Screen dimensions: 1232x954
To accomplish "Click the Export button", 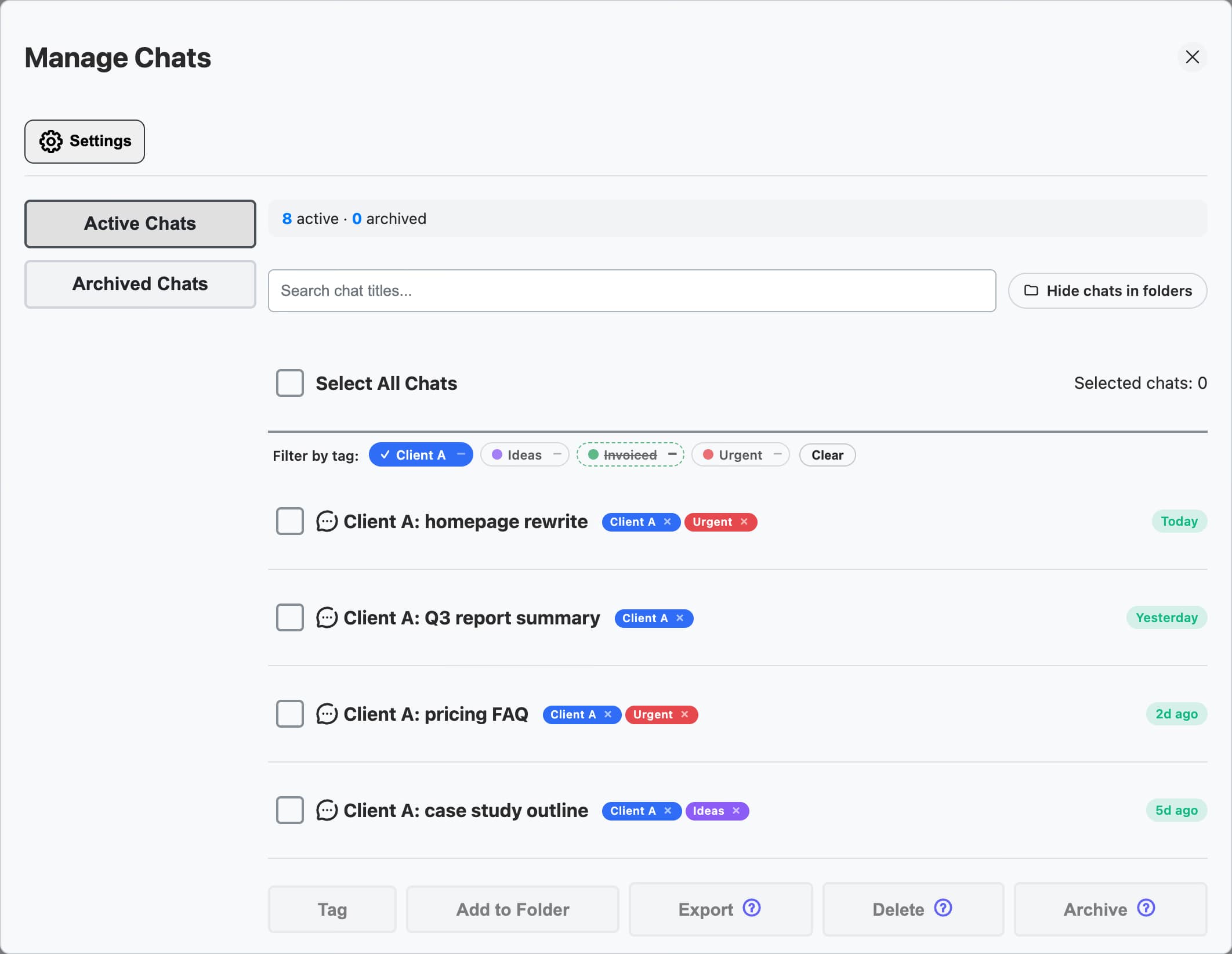I will pyautogui.click(x=721, y=909).
